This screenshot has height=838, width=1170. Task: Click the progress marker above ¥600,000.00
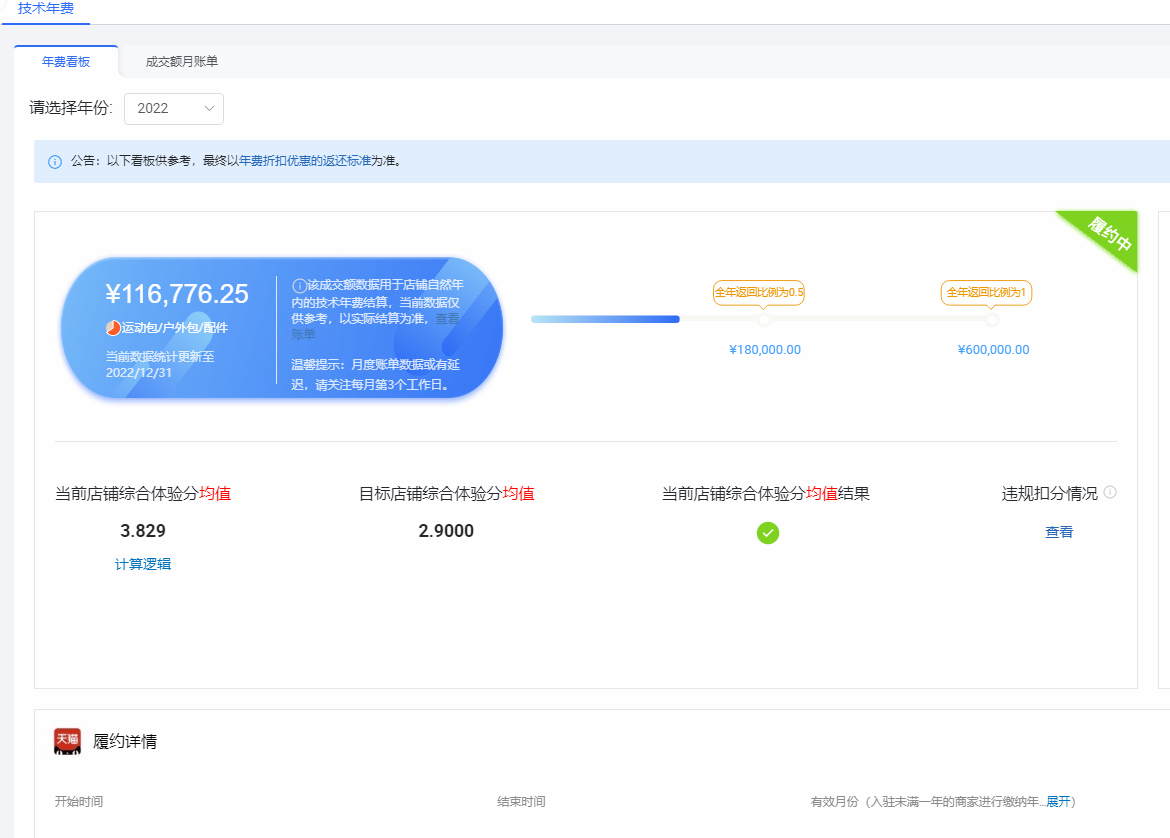click(x=992, y=319)
